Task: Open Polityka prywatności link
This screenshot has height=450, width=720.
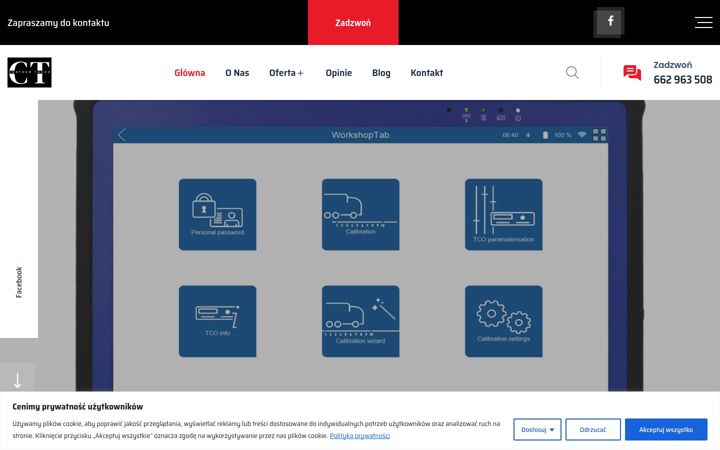Action: pos(360,435)
